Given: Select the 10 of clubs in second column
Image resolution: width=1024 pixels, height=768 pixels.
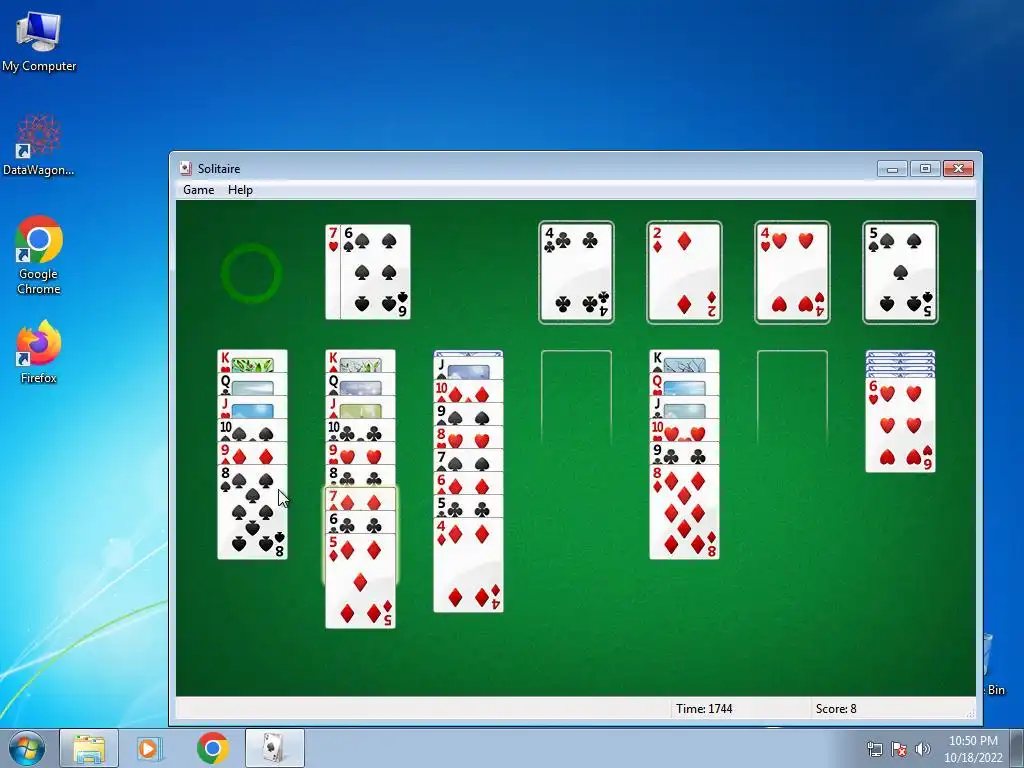Looking at the screenshot, I should click(360, 430).
